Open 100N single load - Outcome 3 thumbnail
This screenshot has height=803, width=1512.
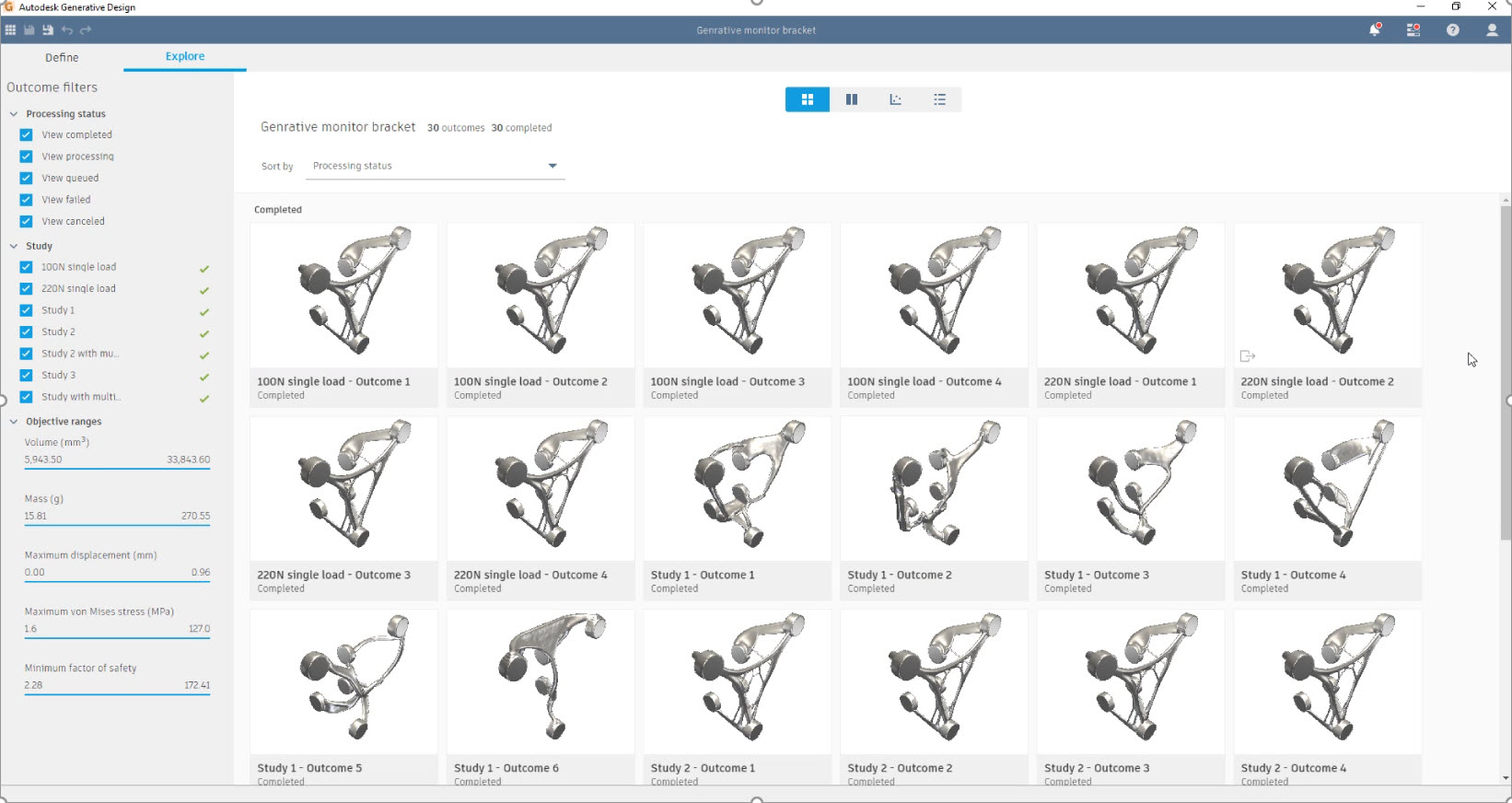[737, 295]
